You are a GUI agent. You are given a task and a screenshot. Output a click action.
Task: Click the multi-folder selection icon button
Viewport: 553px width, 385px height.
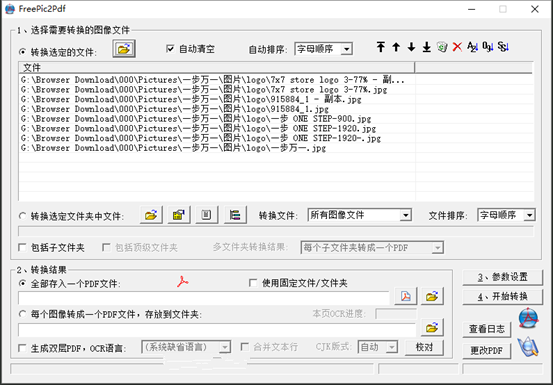[179, 215]
